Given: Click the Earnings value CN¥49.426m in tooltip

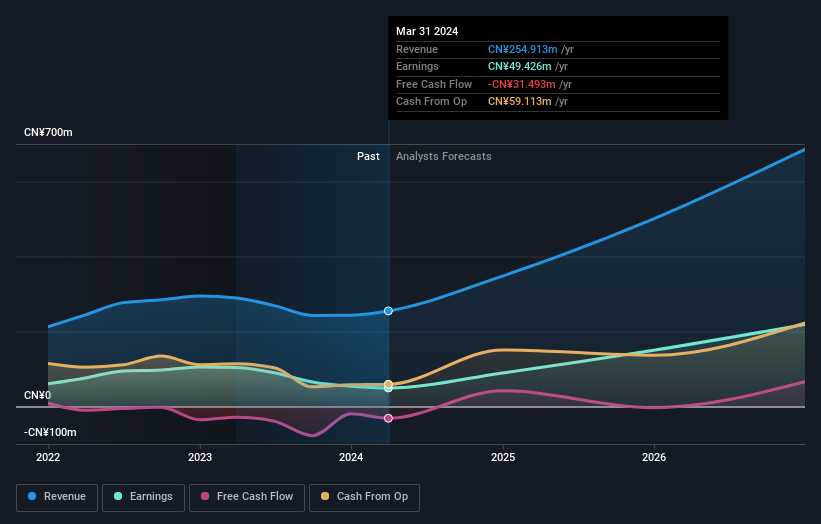Looking at the screenshot, I should 521,67.
